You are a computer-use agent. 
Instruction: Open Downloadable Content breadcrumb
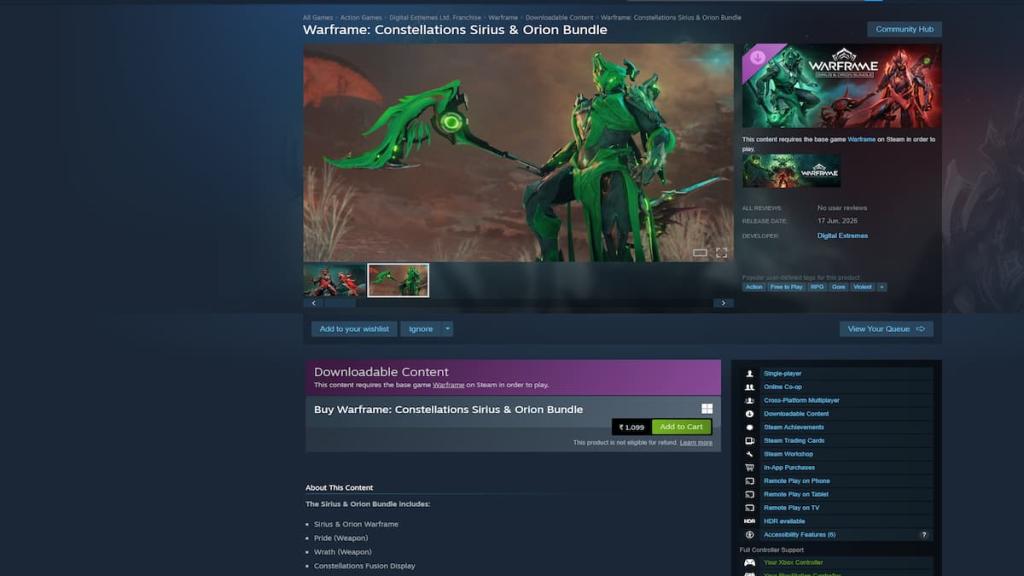559,18
